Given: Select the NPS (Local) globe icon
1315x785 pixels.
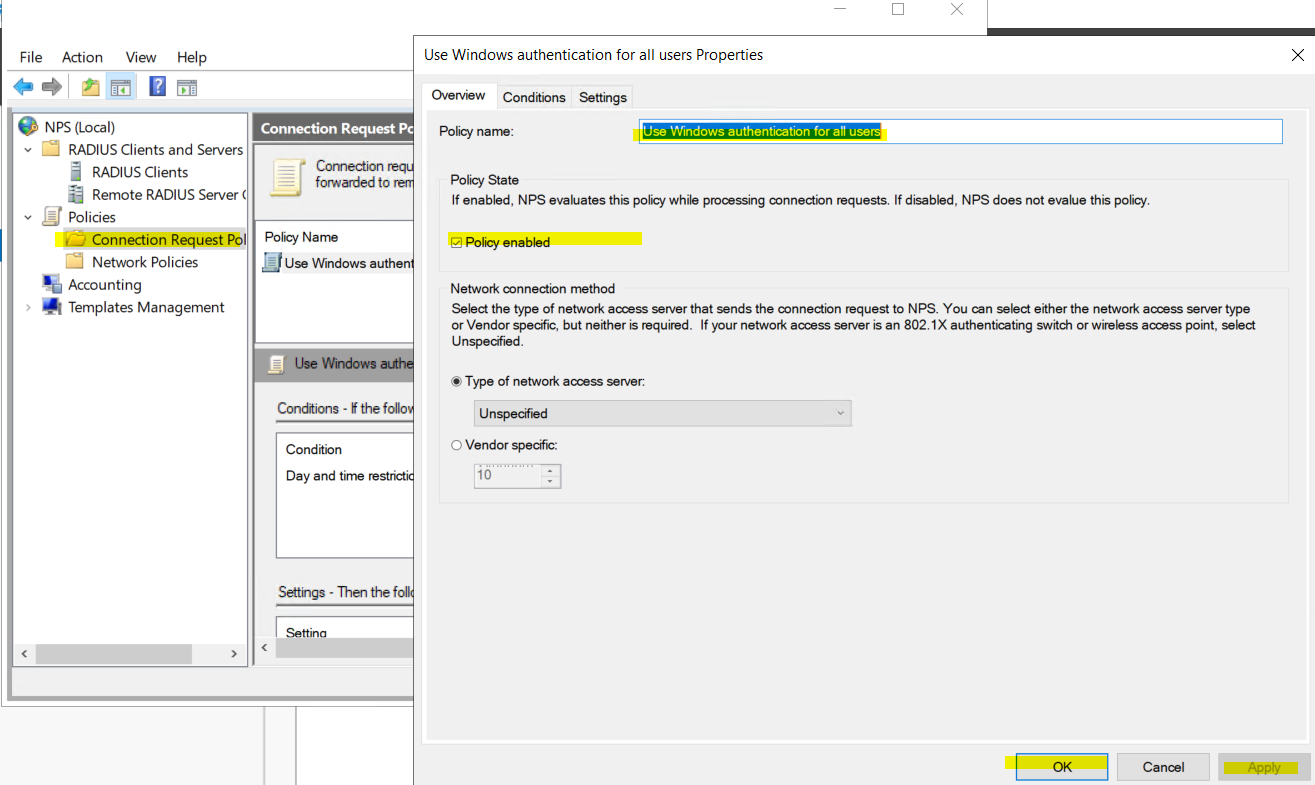Looking at the screenshot, I should point(28,127).
